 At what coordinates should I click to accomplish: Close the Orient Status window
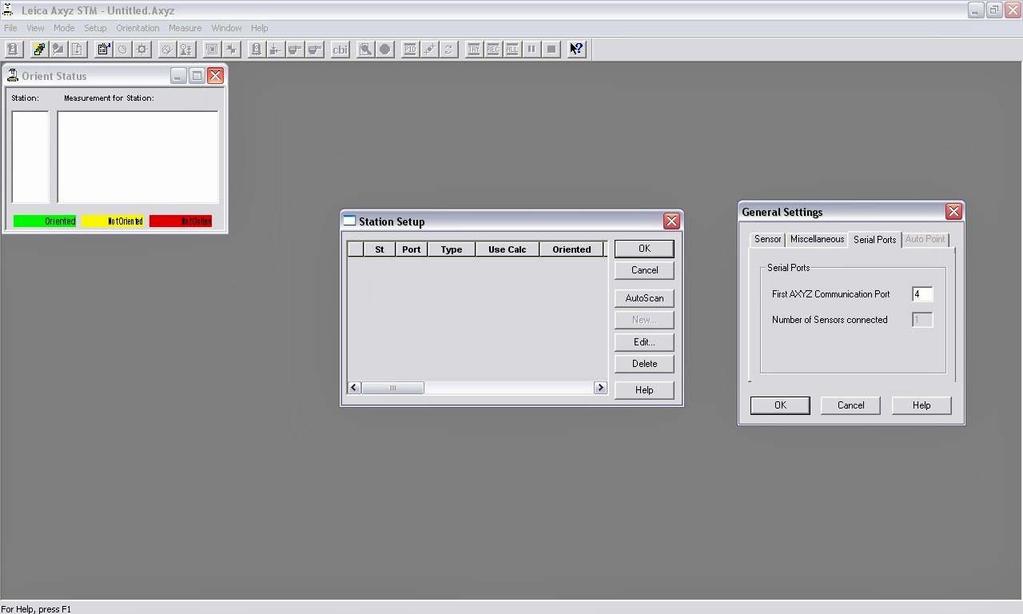pyautogui.click(x=215, y=76)
